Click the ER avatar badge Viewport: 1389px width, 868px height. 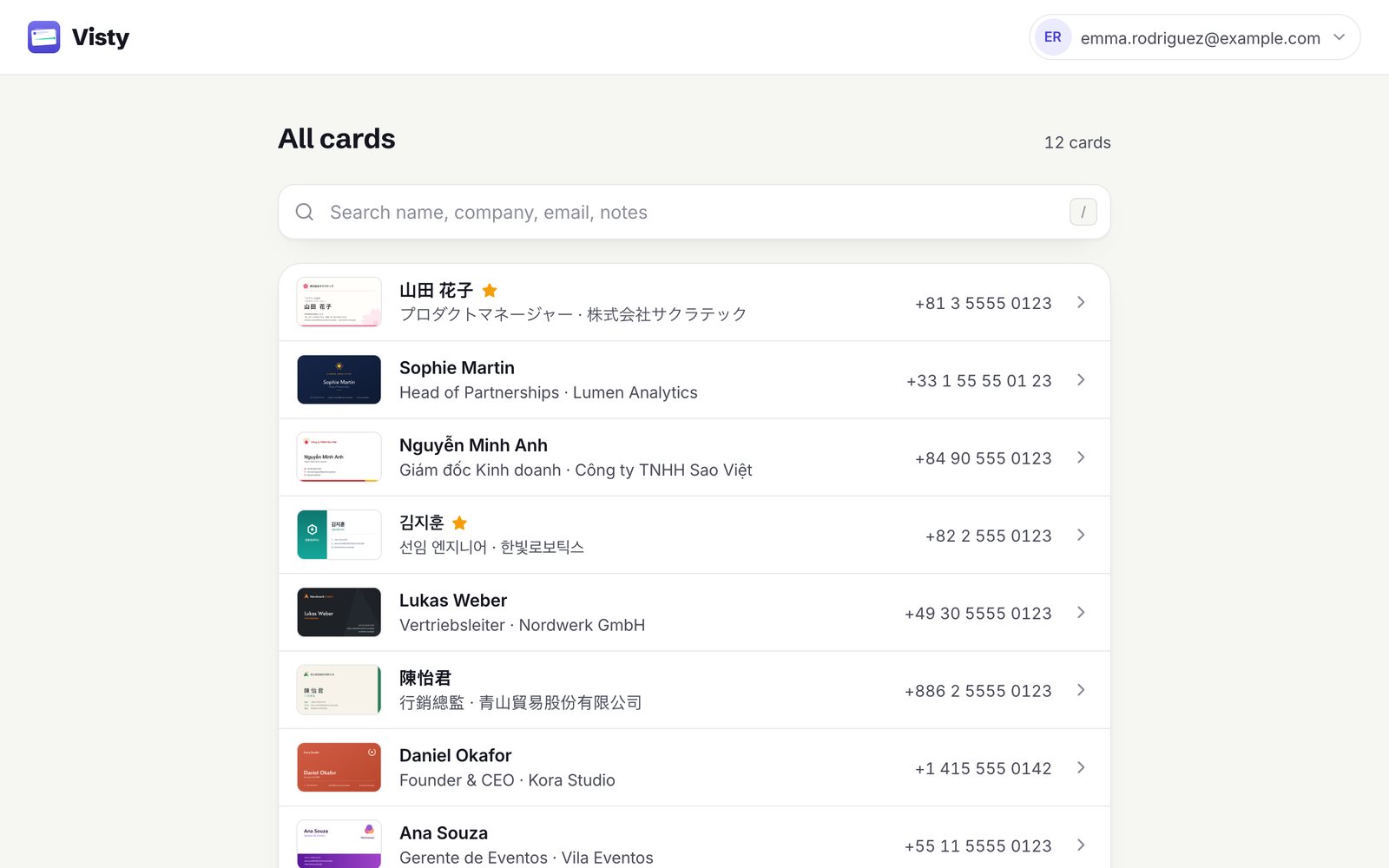[1053, 37]
